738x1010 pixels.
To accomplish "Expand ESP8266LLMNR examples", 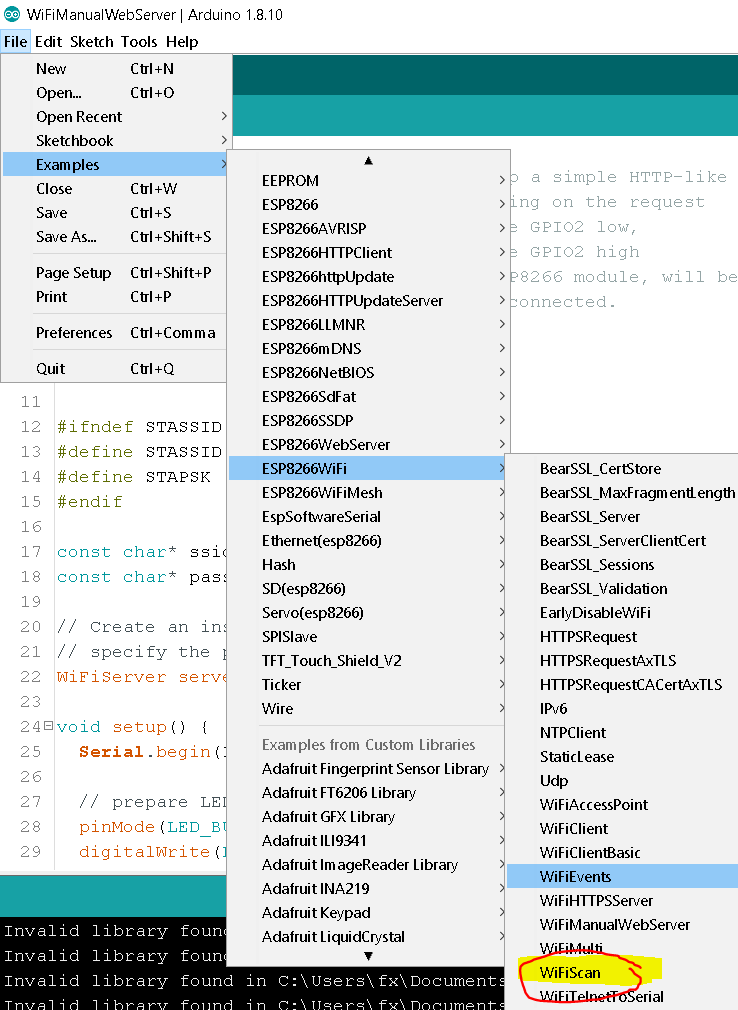I will (x=368, y=324).
